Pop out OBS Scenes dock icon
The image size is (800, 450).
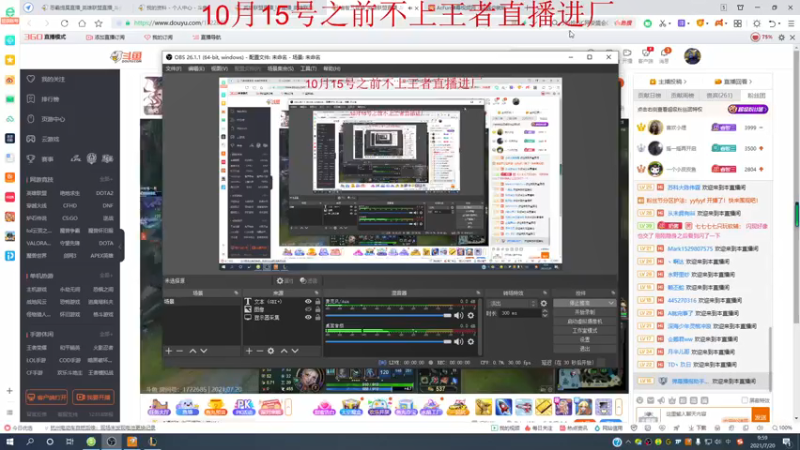click(236, 293)
